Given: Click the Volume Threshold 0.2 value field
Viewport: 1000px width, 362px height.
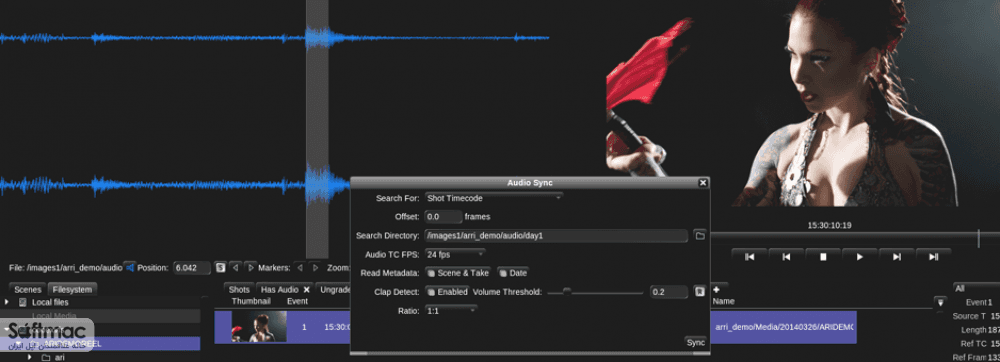Looking at the screenshot, I should tap(669, 292).
